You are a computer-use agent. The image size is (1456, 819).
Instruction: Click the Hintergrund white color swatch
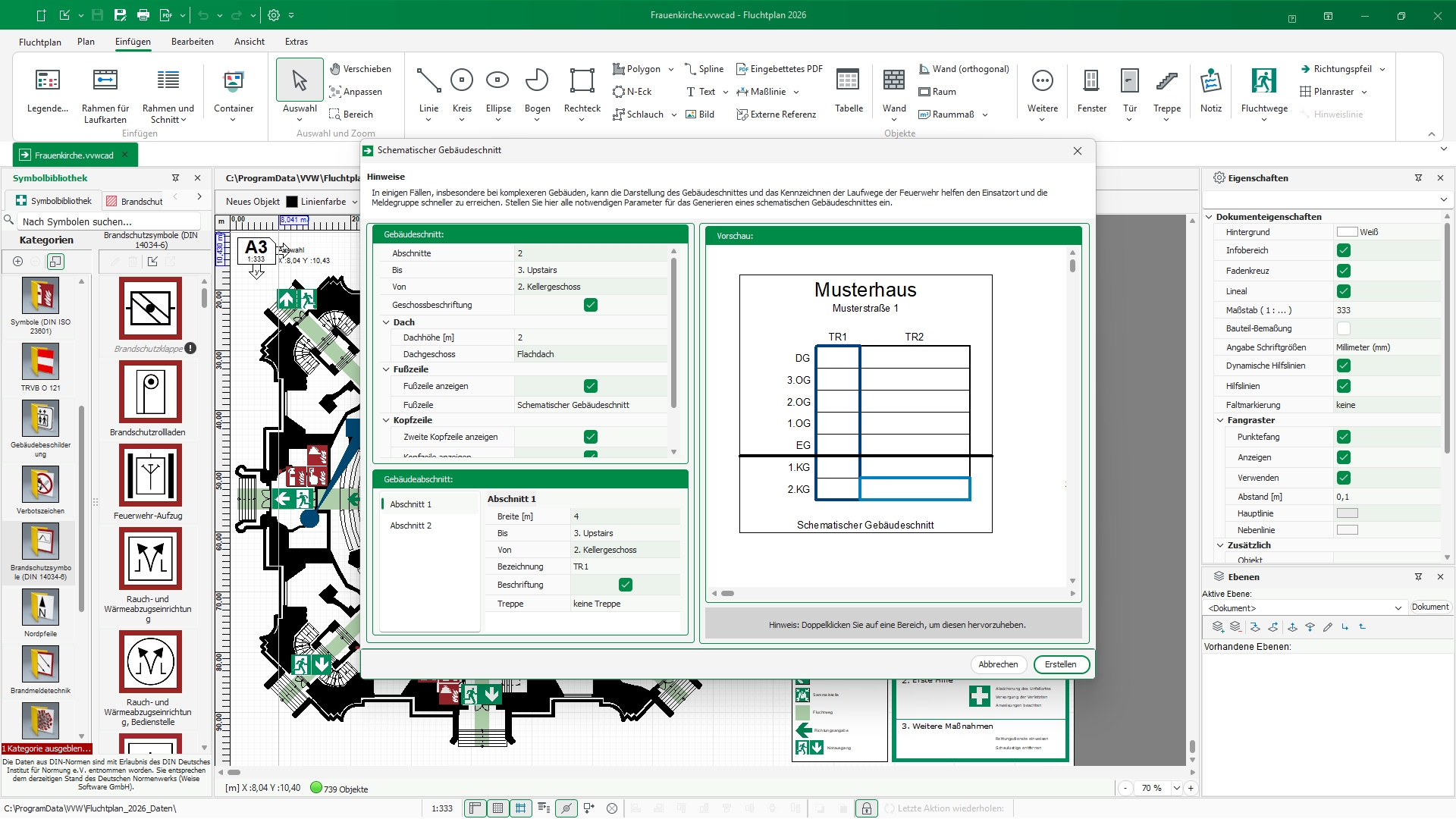1347,232
